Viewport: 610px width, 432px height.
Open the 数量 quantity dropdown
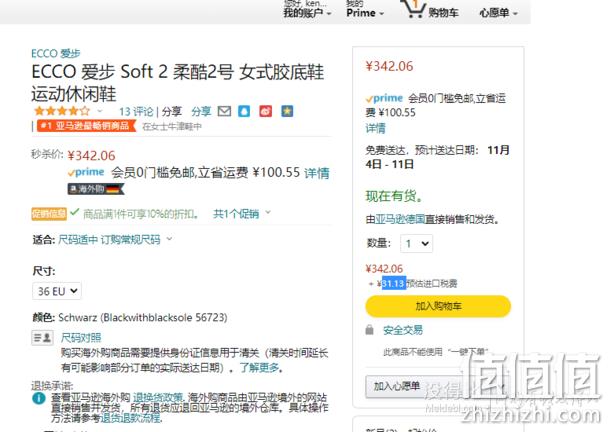[x=417, y=244]
